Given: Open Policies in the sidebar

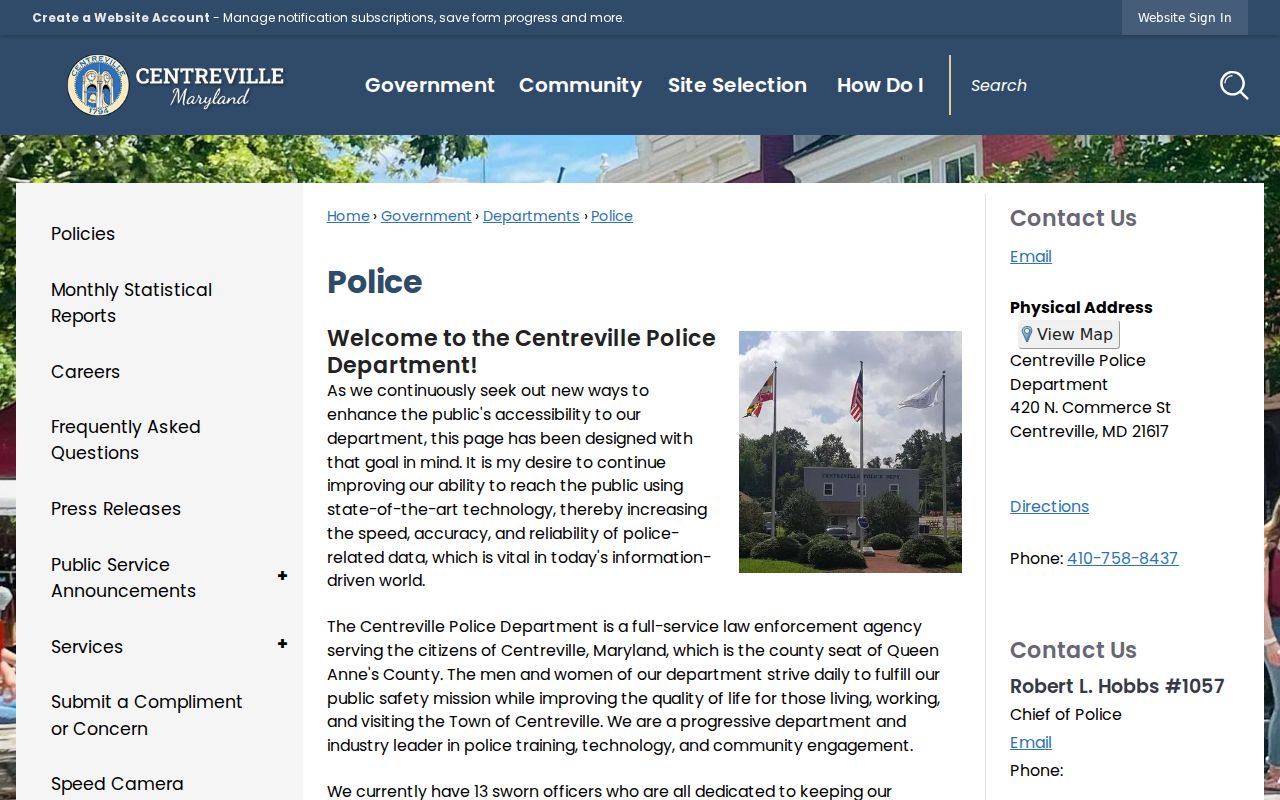Looking at the screenshot, I should 83,233.
